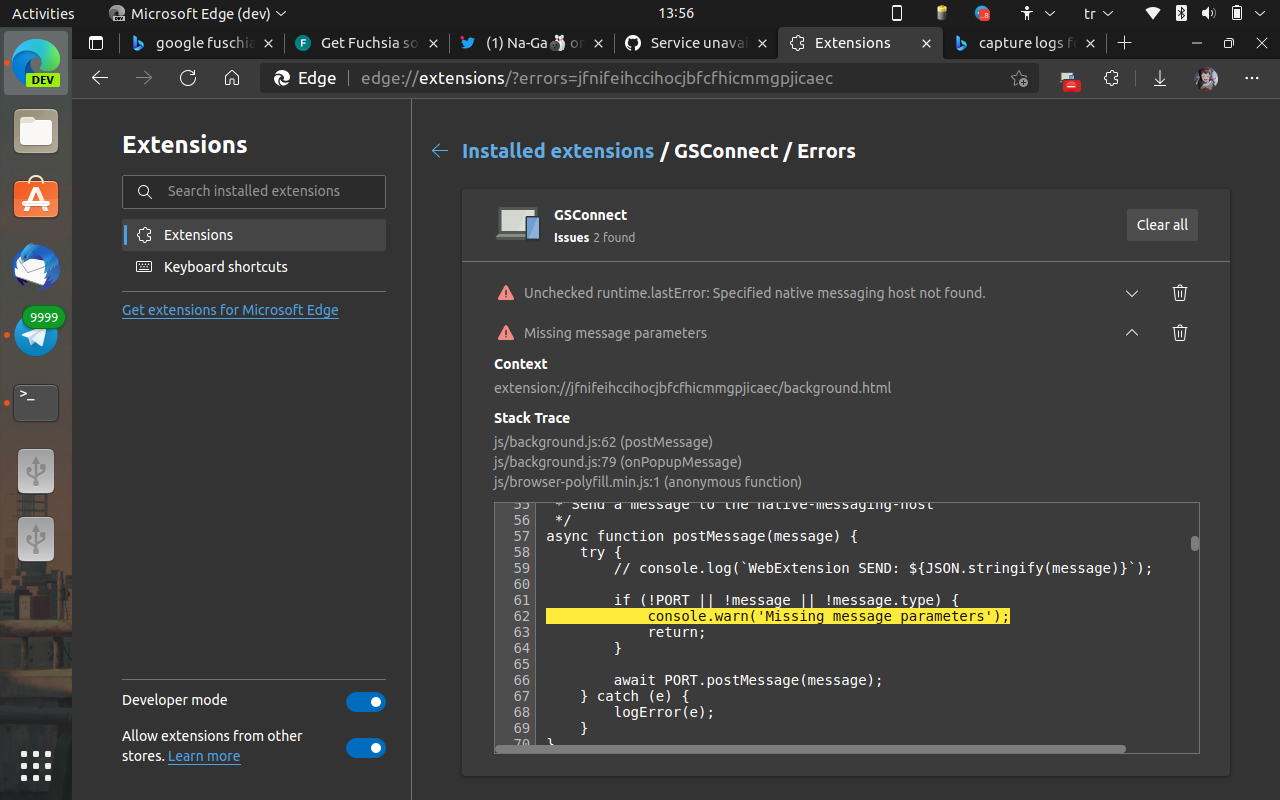Screen dimensions: 1280x800
Task: Click the Installed extensions breadcrumb link
Action: 558,151
